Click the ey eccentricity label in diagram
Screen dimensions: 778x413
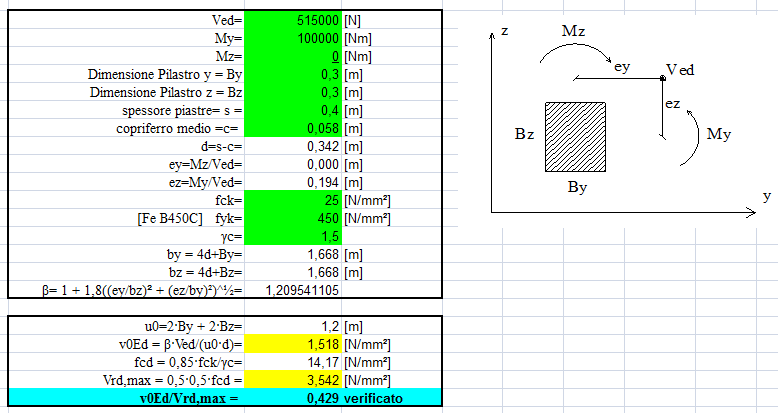click(622, 67)
